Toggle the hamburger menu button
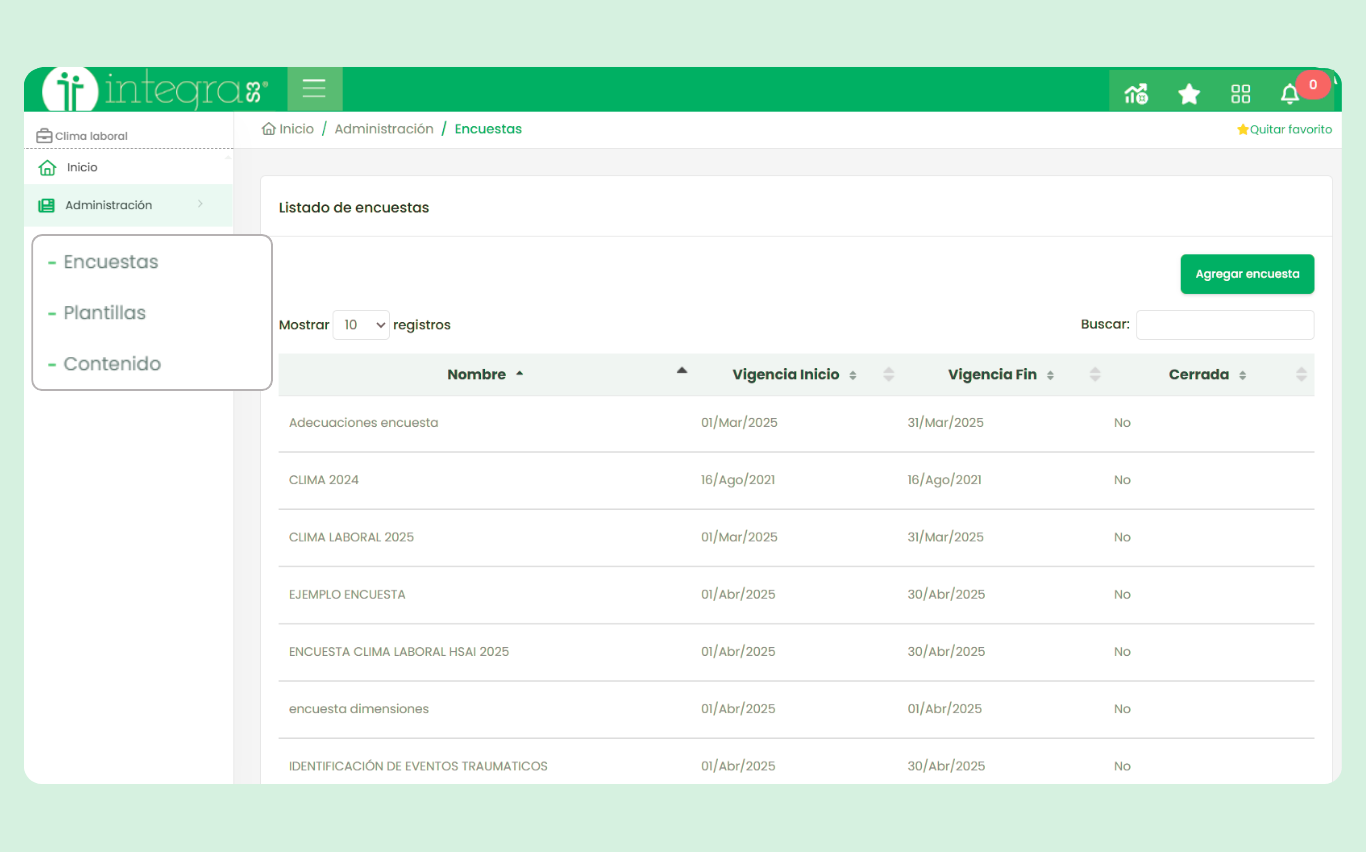The width and height of the screenshot is (1366, 852). point(314,89)
